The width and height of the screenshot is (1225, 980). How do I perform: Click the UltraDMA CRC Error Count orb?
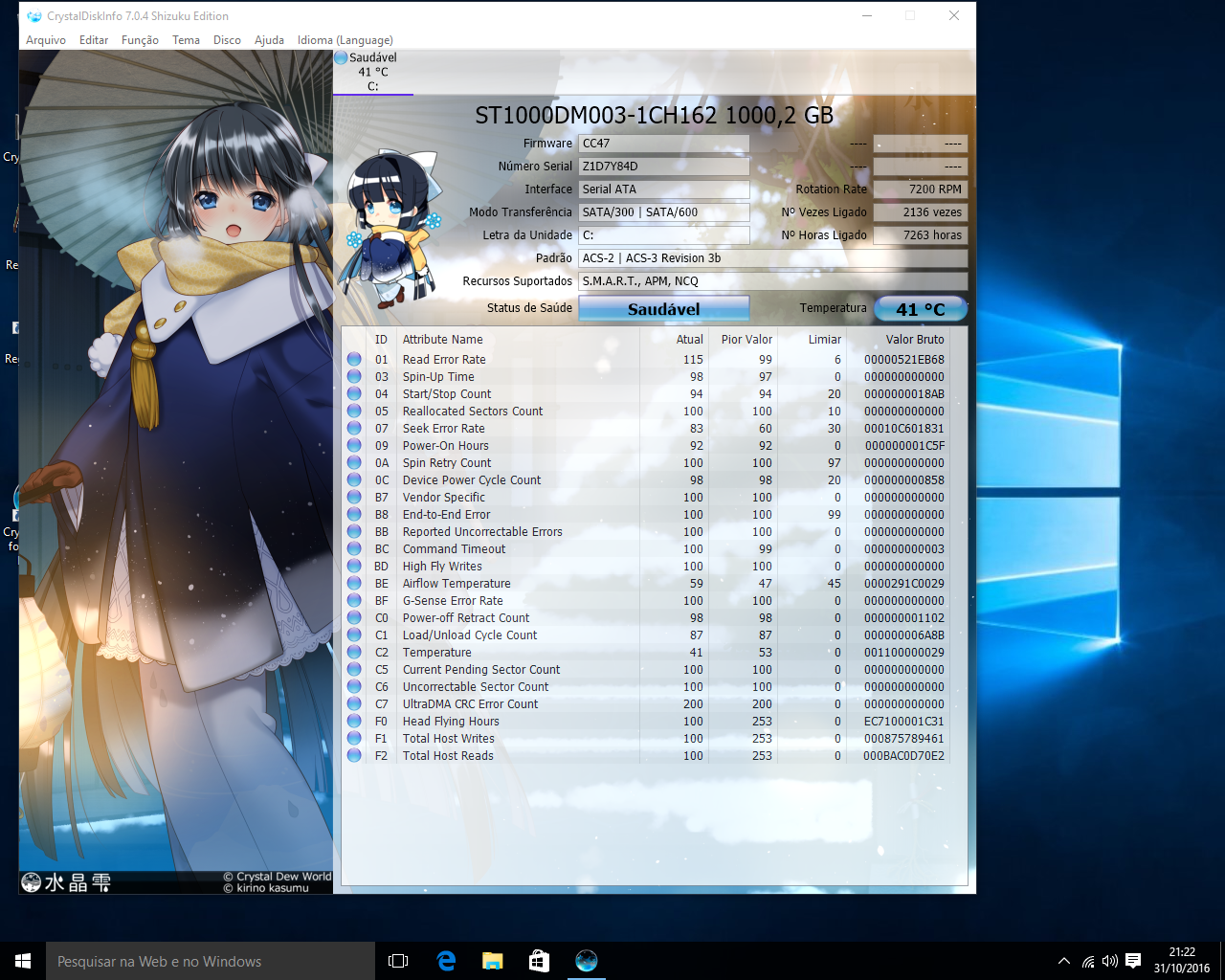(x=354, y=704)
